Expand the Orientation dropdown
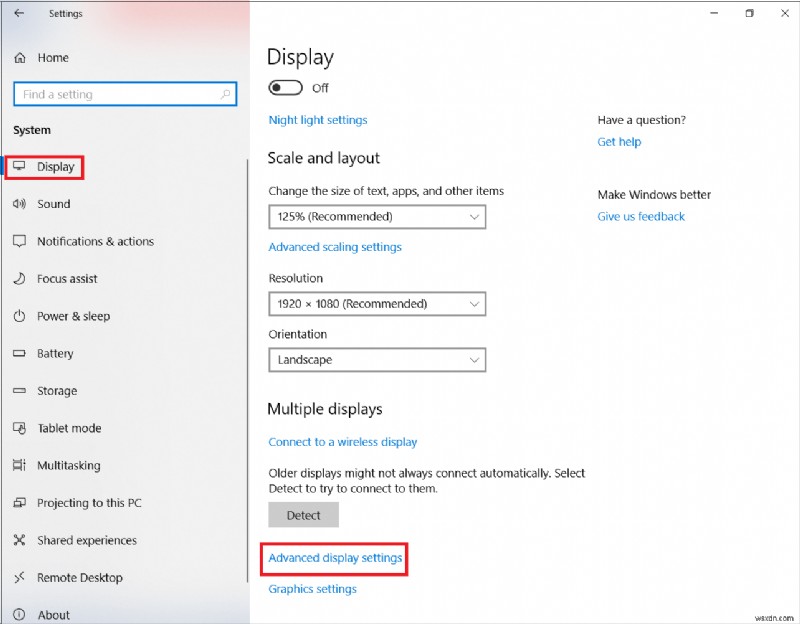The image size is (800, 624). pyautogui.click(x=377, y=359)
